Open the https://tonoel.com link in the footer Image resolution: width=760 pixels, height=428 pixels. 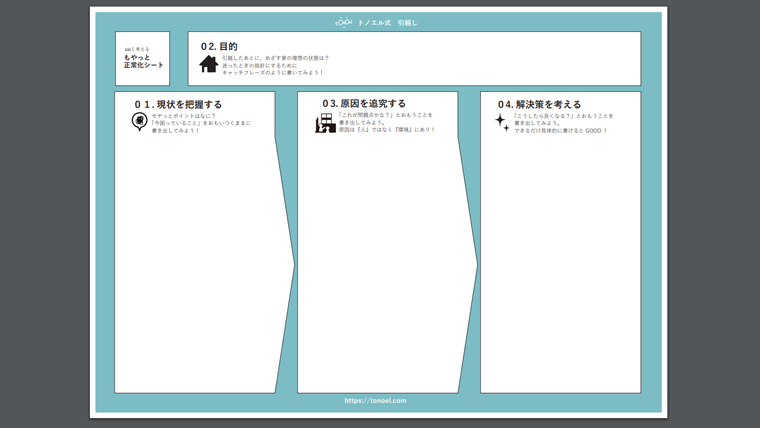[375, 400]
